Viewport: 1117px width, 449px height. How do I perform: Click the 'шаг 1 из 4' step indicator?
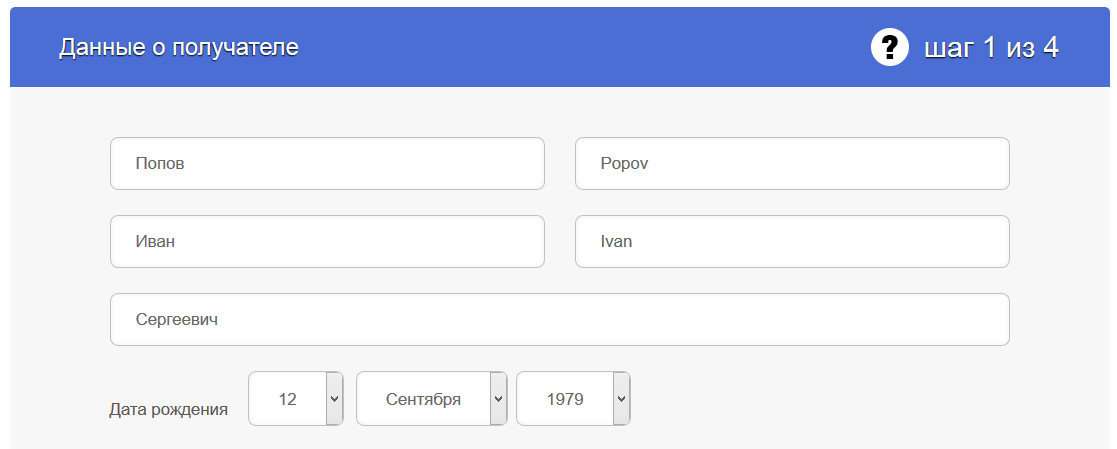tap(991, 48)
